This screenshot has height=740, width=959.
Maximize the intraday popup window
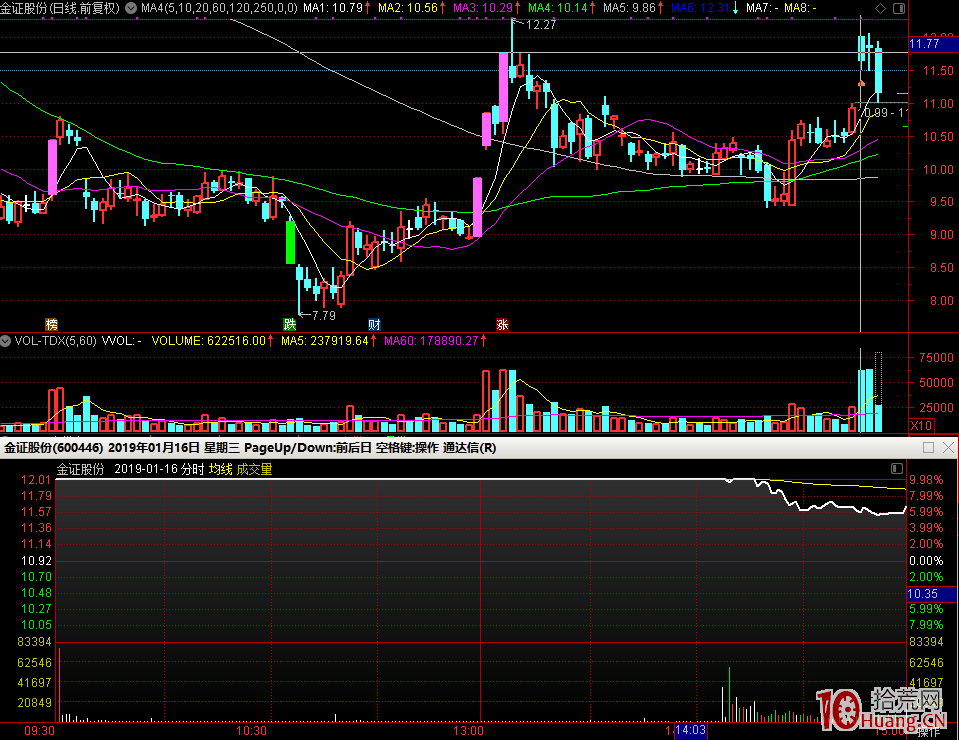tap(928, 448)
